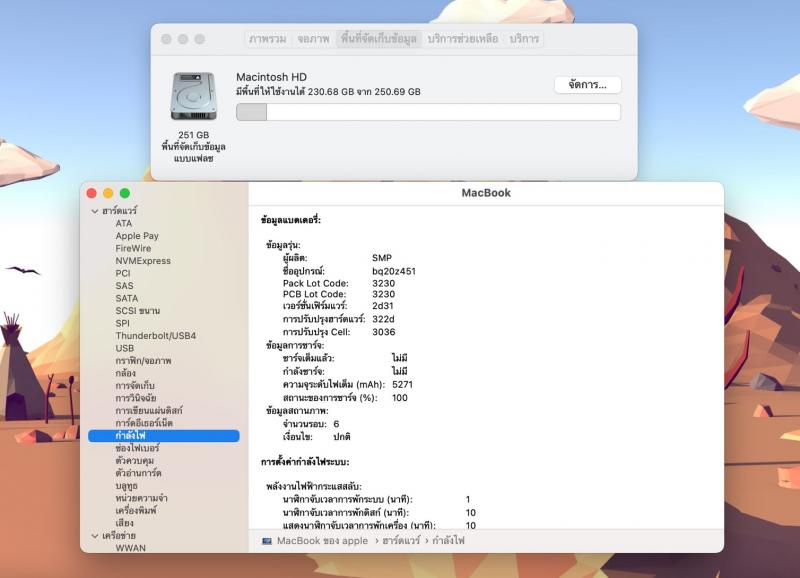
Task: Click the storage text 230.68 GB จาก 250.69 GB
Action: coord(364,92)
